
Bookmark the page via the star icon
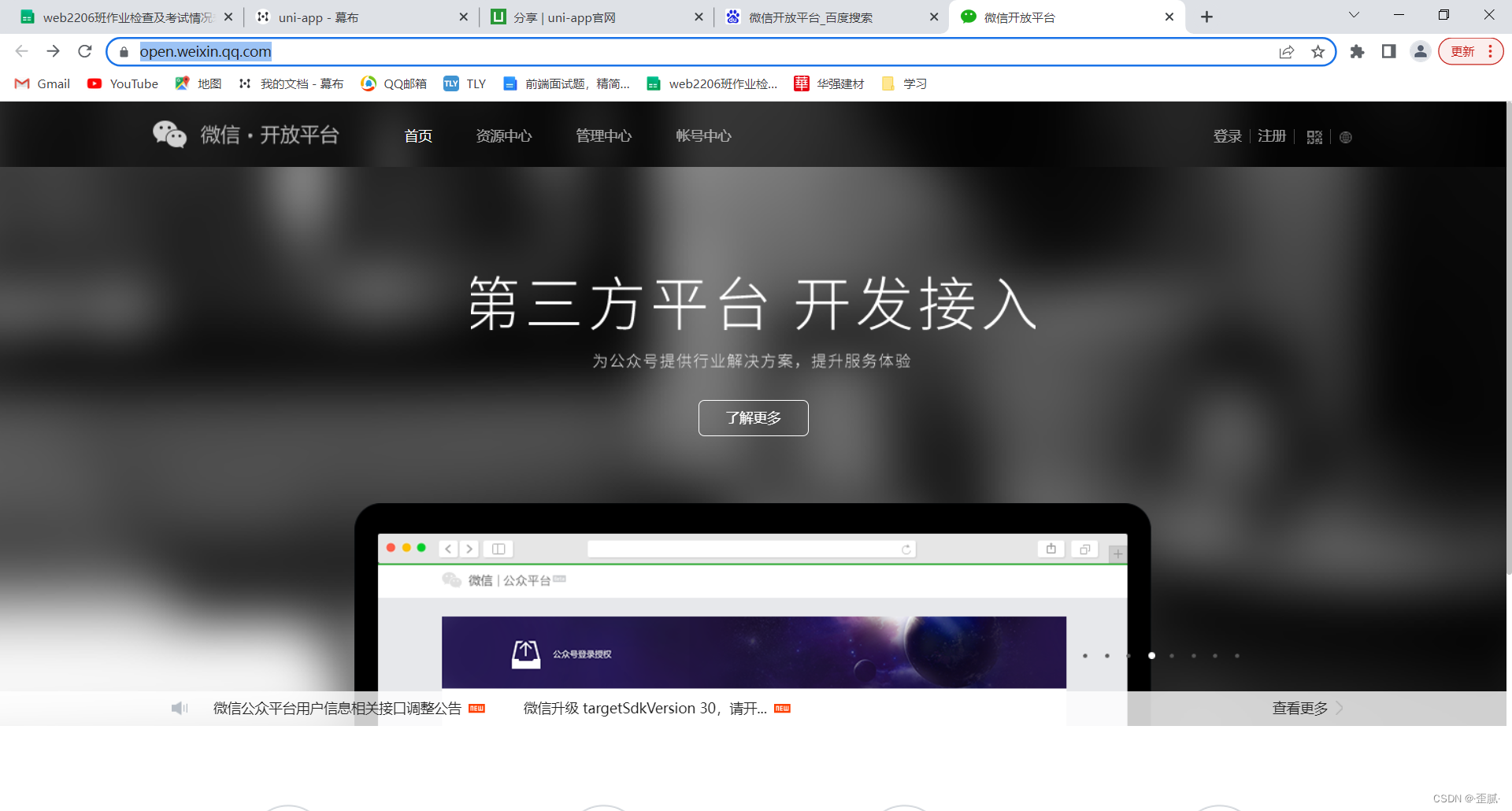tap(1318, 51)
